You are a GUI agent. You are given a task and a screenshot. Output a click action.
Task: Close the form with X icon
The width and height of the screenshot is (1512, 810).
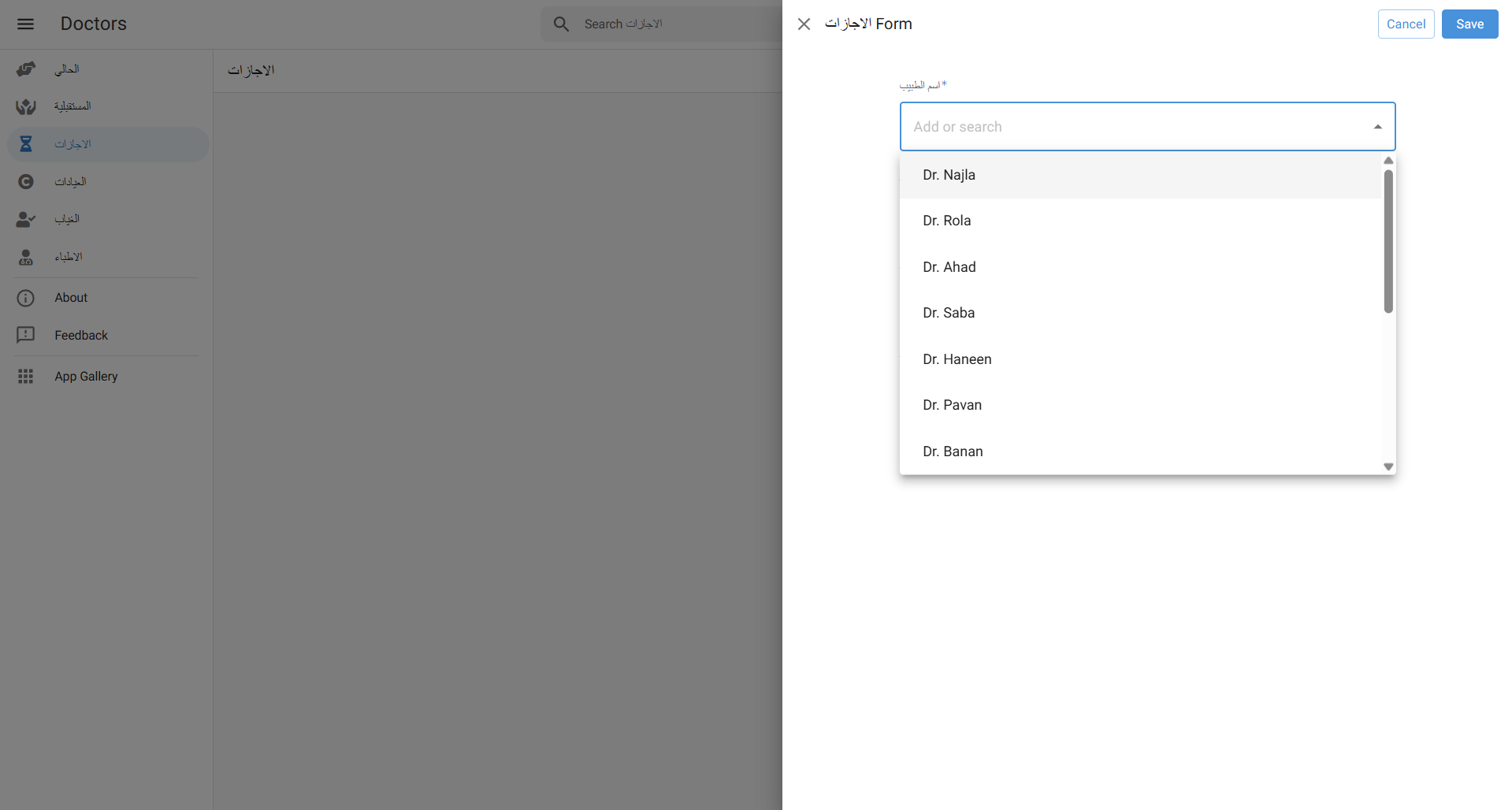click(x=804, y=24)
